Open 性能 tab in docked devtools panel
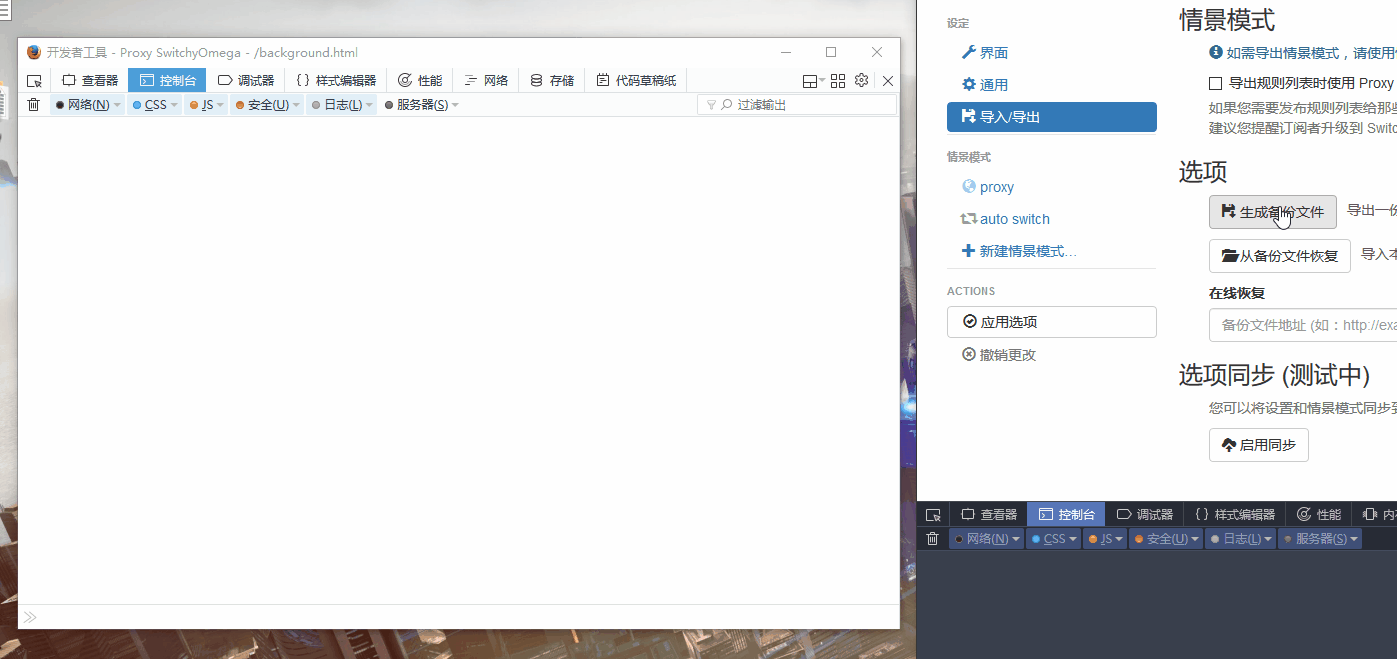The height and width of the screenshot is (659, 1397). 1319,515
